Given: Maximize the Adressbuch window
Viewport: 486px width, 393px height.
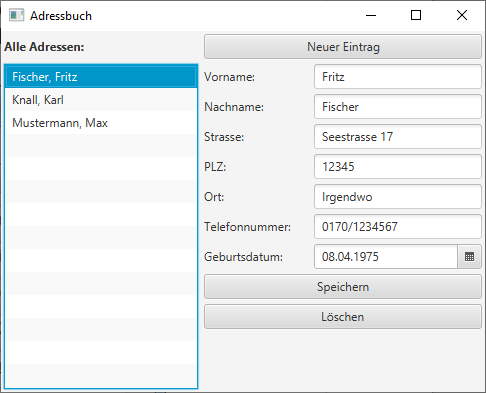Looking at the screenshot, I should [416, 15].
